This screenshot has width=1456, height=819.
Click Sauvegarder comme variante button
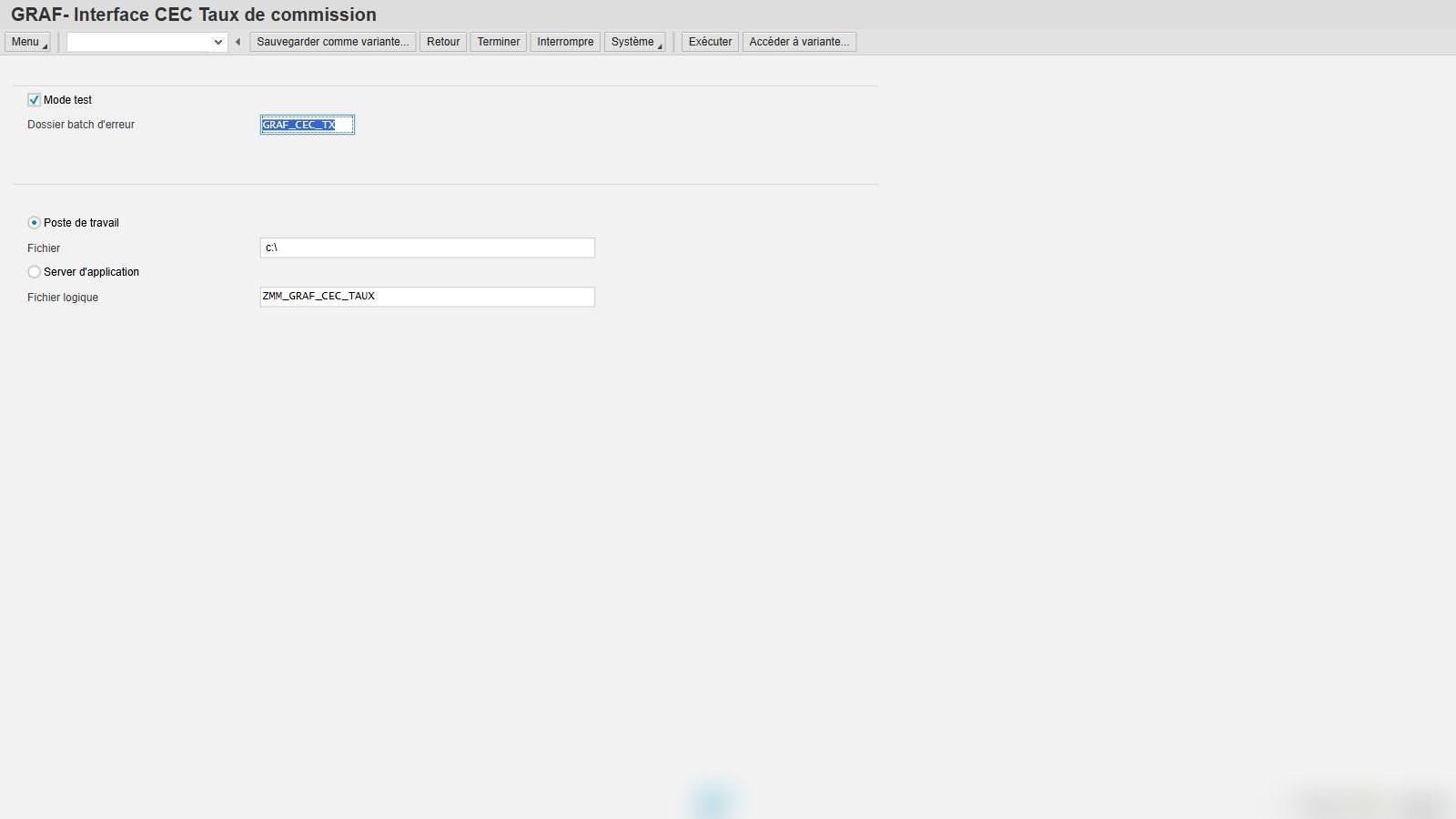333,42
